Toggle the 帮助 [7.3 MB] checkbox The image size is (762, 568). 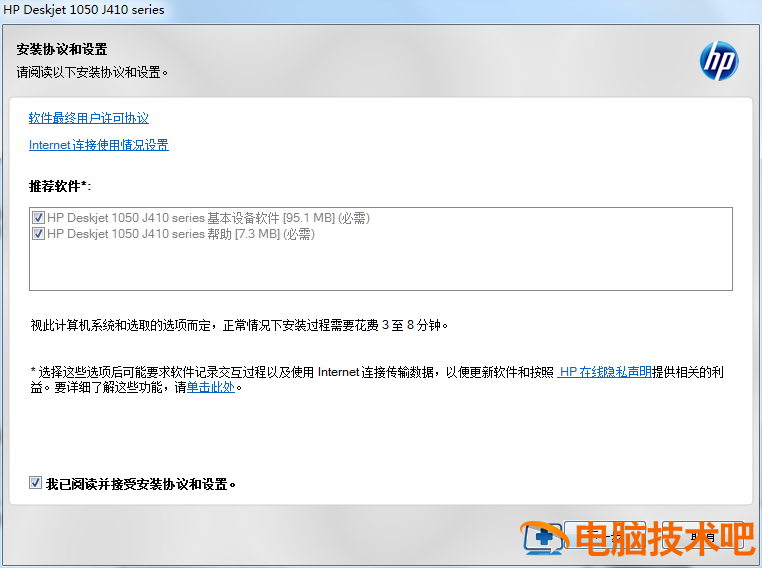click(x=39, y=234)
